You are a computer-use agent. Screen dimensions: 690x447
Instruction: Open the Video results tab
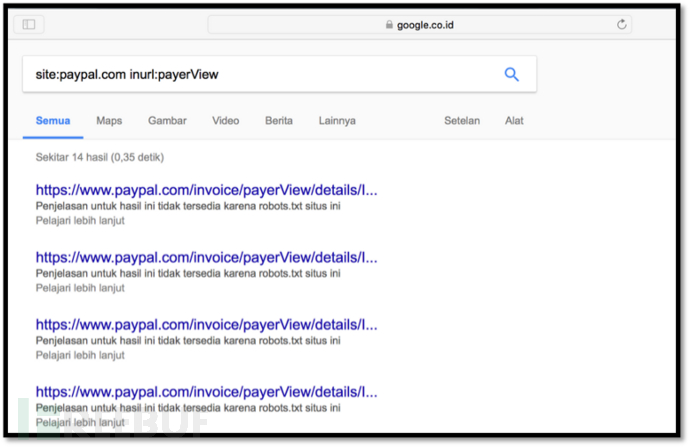[x=226, y=121]
